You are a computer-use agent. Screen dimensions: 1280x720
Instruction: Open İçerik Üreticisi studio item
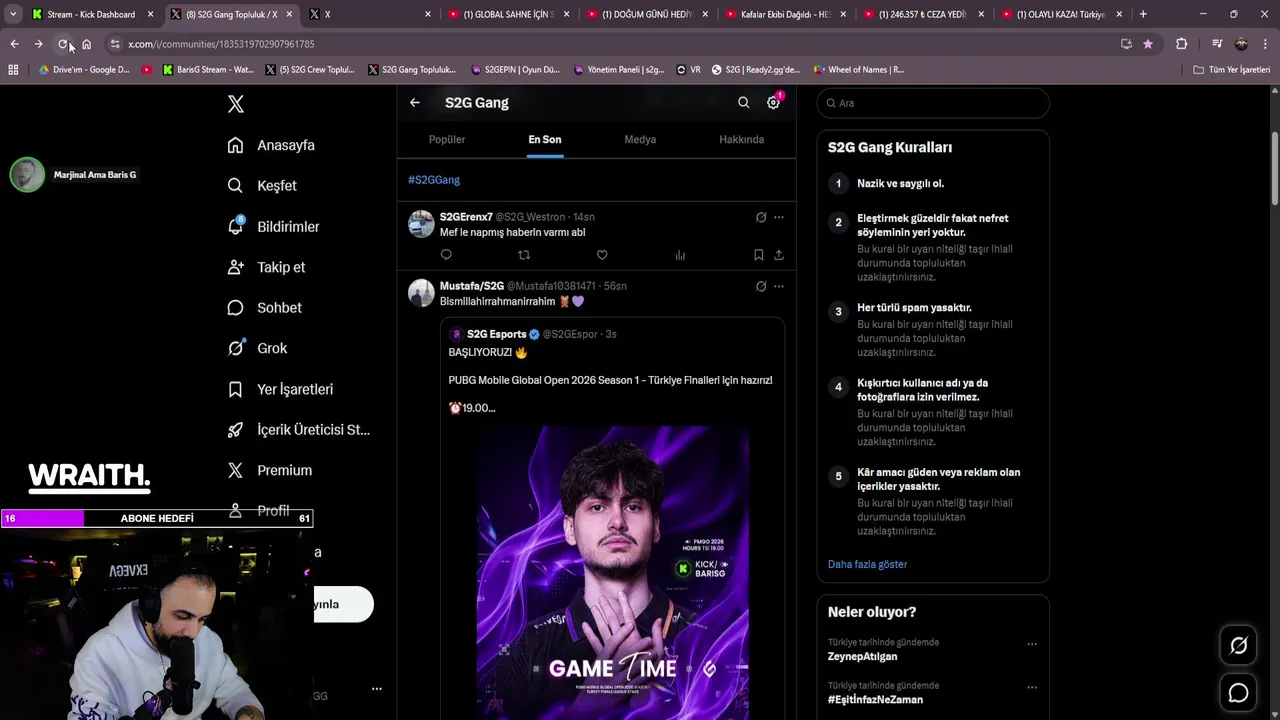point(298,430)
